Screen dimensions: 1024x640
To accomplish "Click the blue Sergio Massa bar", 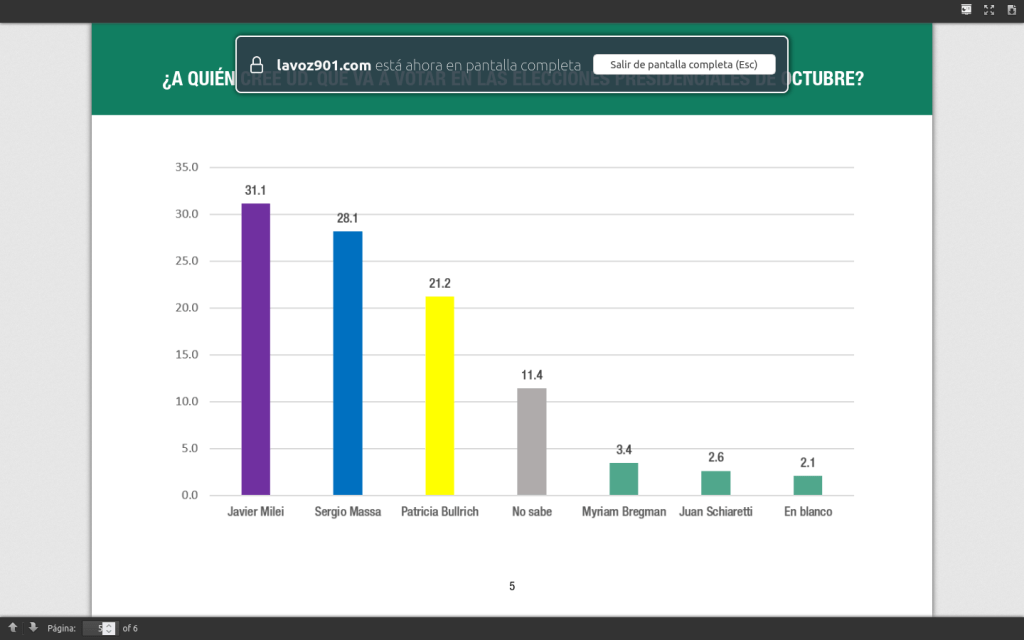I will click(348, 363).
